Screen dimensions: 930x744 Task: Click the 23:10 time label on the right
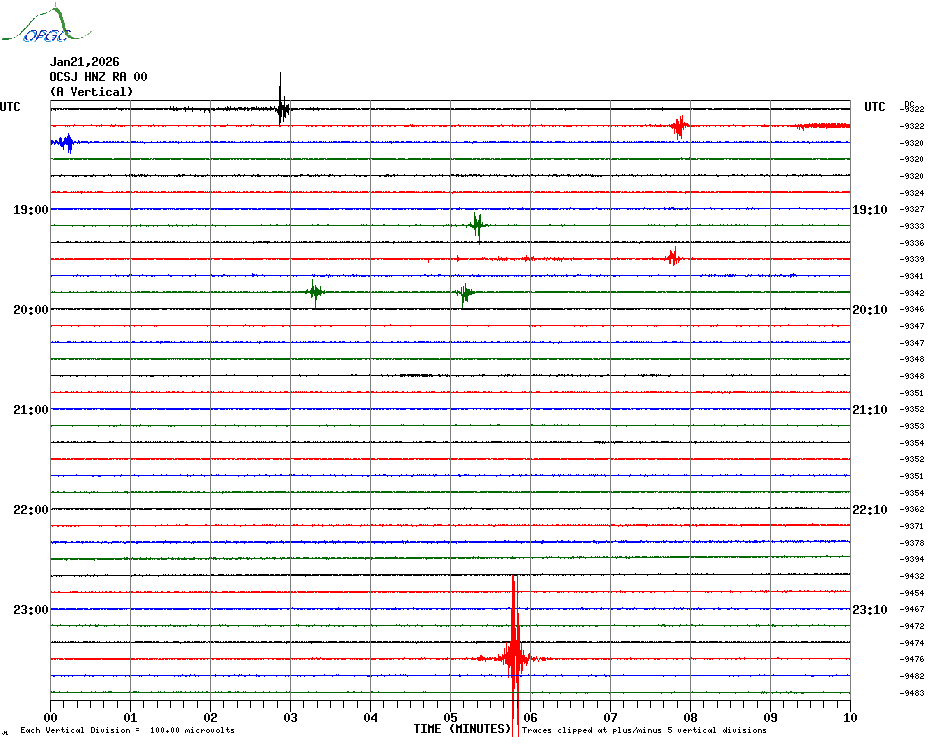[868, 610]
